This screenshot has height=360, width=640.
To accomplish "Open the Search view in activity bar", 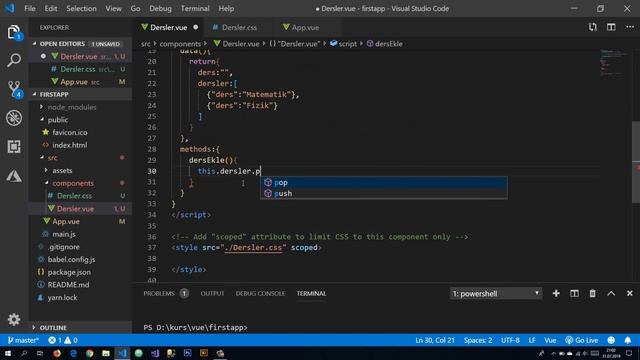I will pos(14,60).
